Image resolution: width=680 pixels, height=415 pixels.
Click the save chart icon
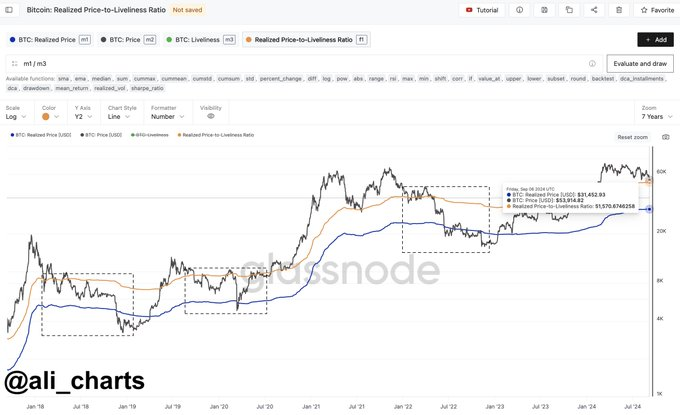[544, 10]
